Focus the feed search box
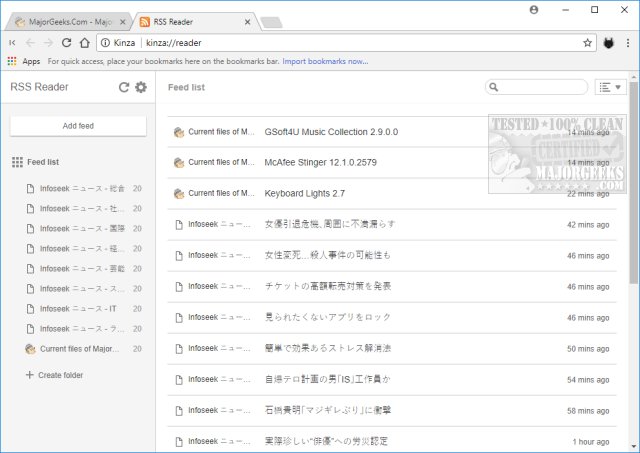The height and width of the screenshot is (453, 640). pyautogui.click(x=540, y=88)
